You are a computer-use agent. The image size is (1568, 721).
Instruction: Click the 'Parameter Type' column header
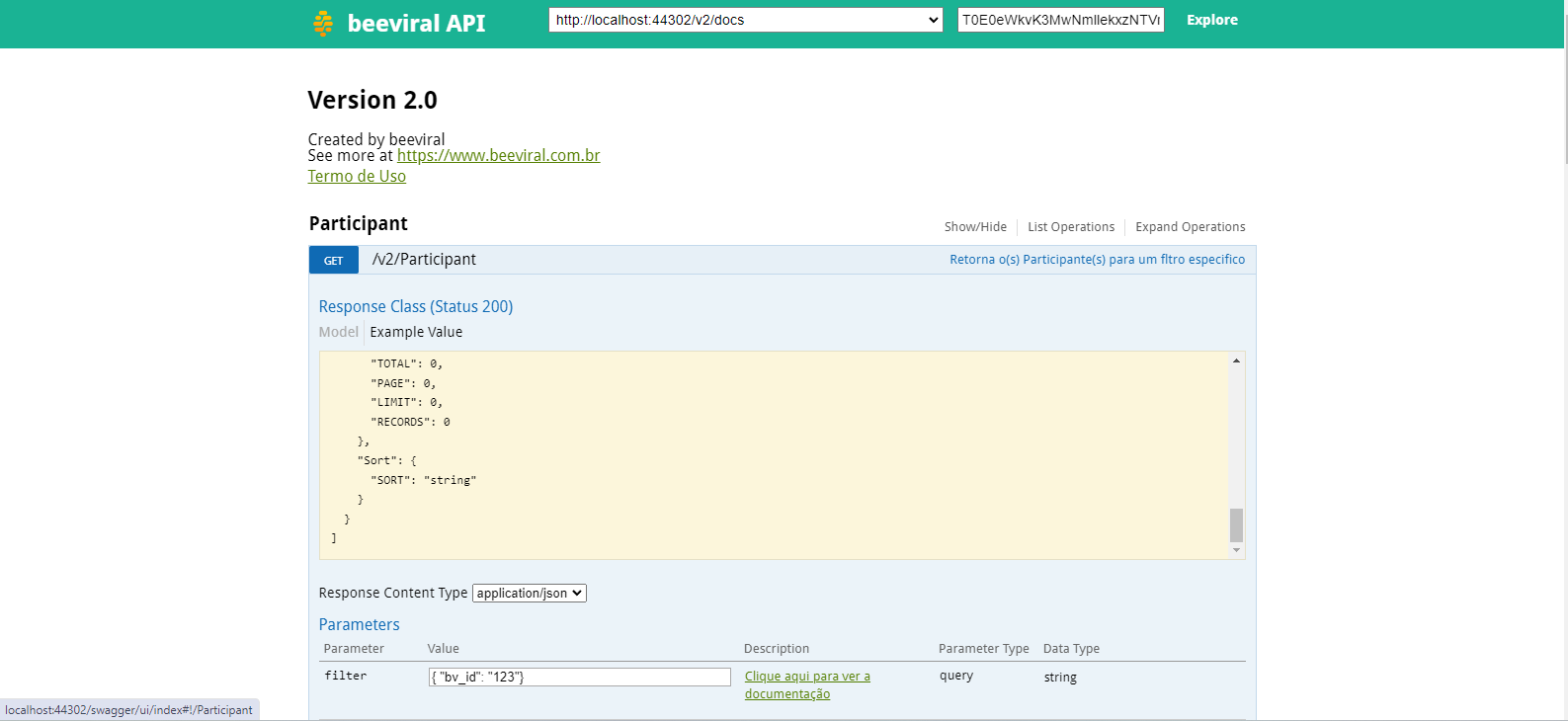point(984,649)
